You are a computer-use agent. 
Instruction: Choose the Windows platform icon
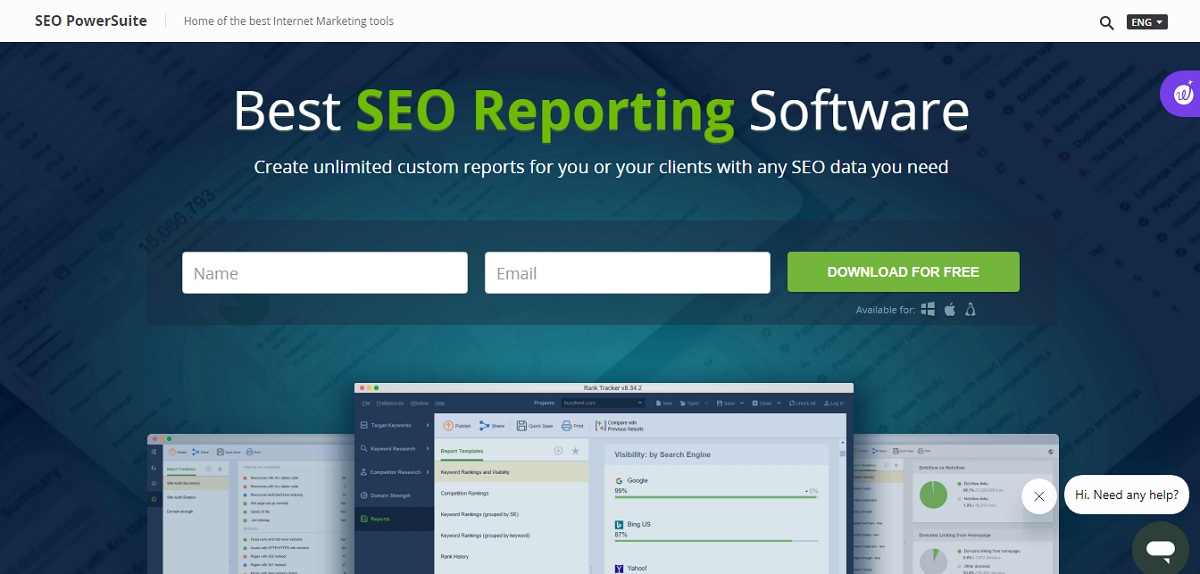point(928,309)
